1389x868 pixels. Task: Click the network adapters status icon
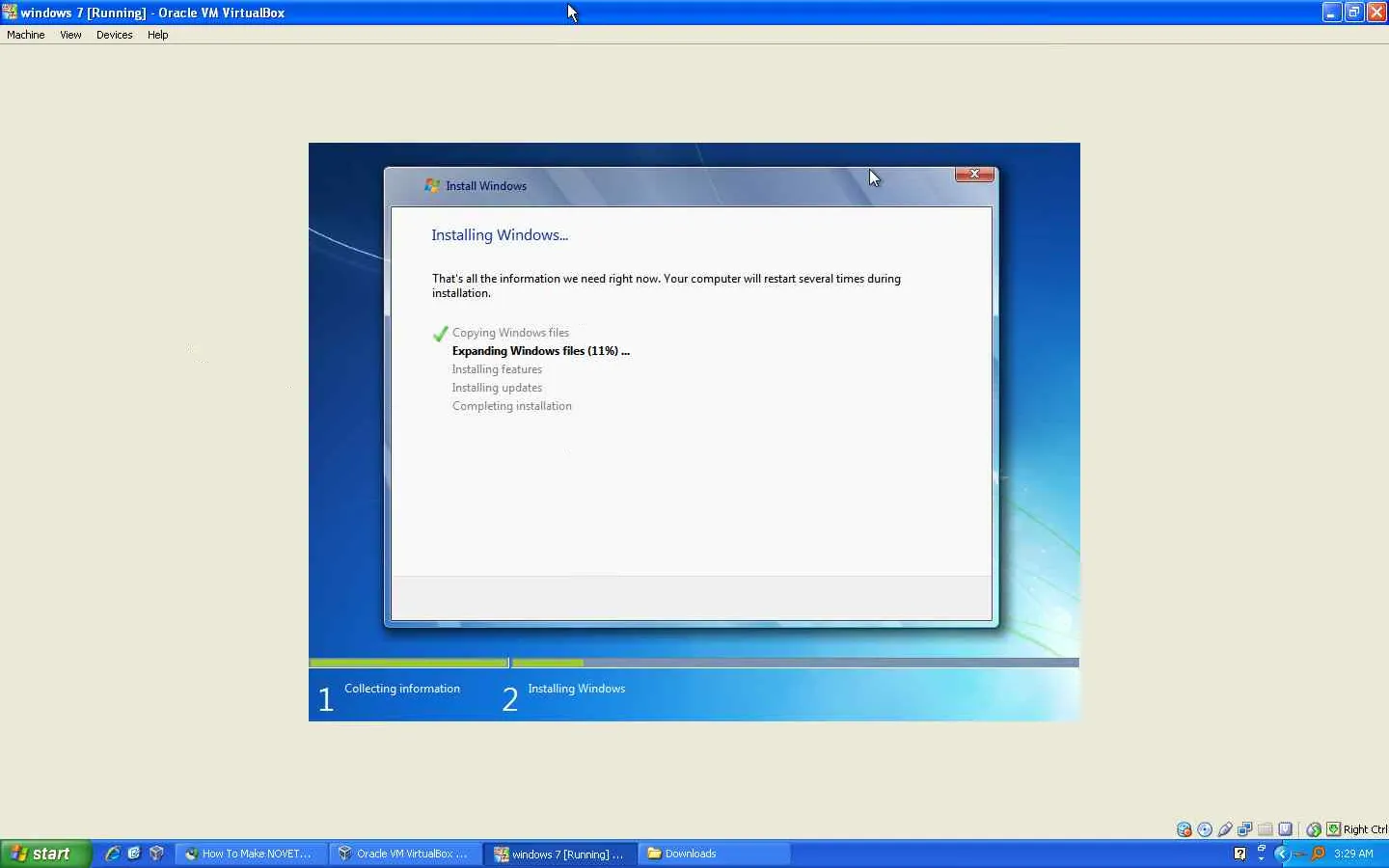[x=1245, y=829]
